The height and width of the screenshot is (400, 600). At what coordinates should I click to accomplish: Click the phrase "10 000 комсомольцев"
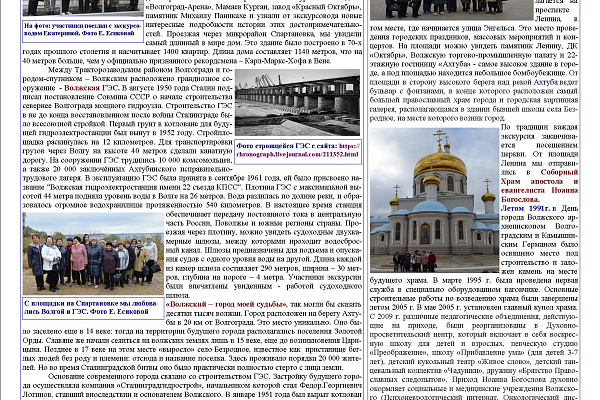point(195,160)
